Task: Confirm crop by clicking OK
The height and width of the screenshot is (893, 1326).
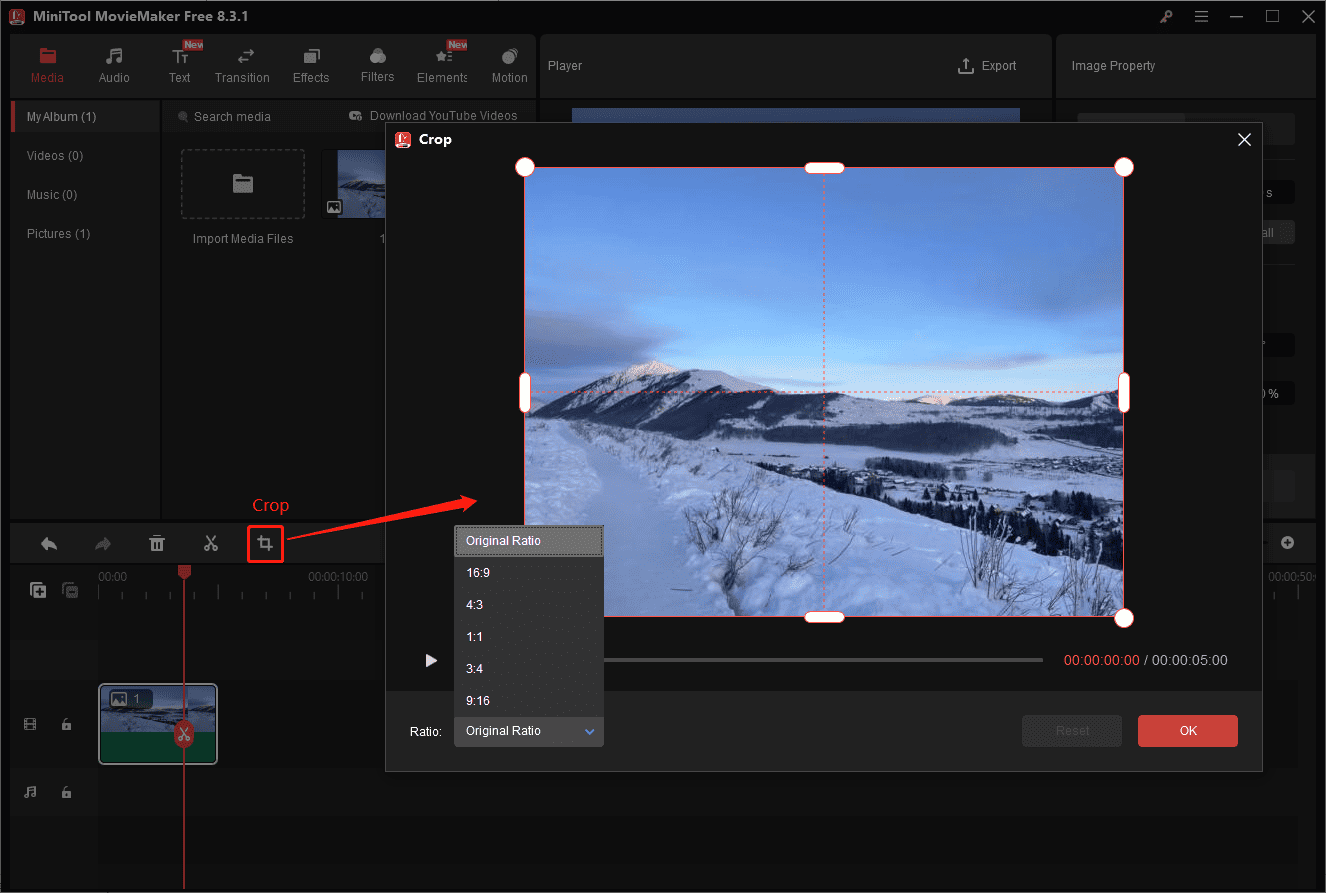Action: tap(1187, 731)
